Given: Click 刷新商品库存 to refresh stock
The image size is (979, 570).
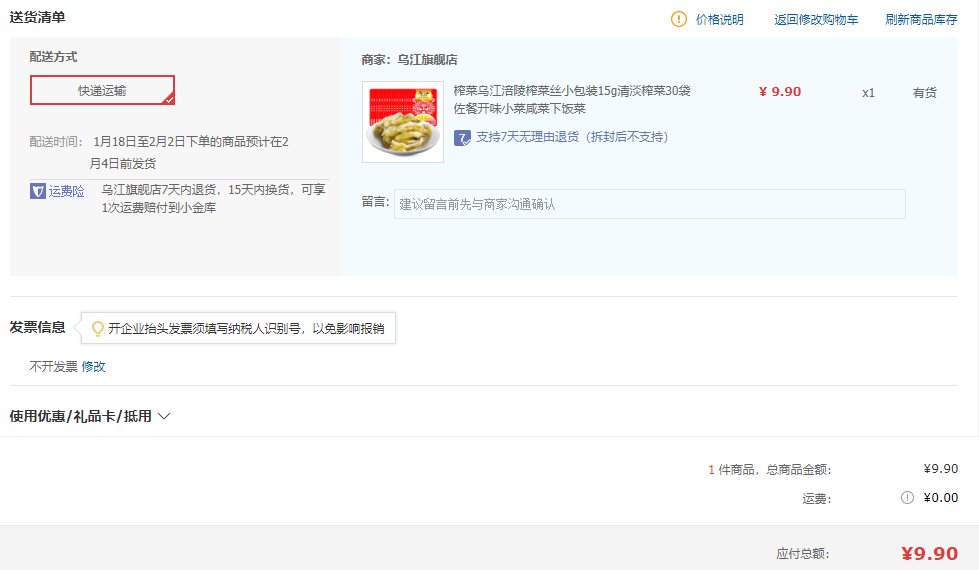Looking at the screenshot, I should click(x=921, y=19).
